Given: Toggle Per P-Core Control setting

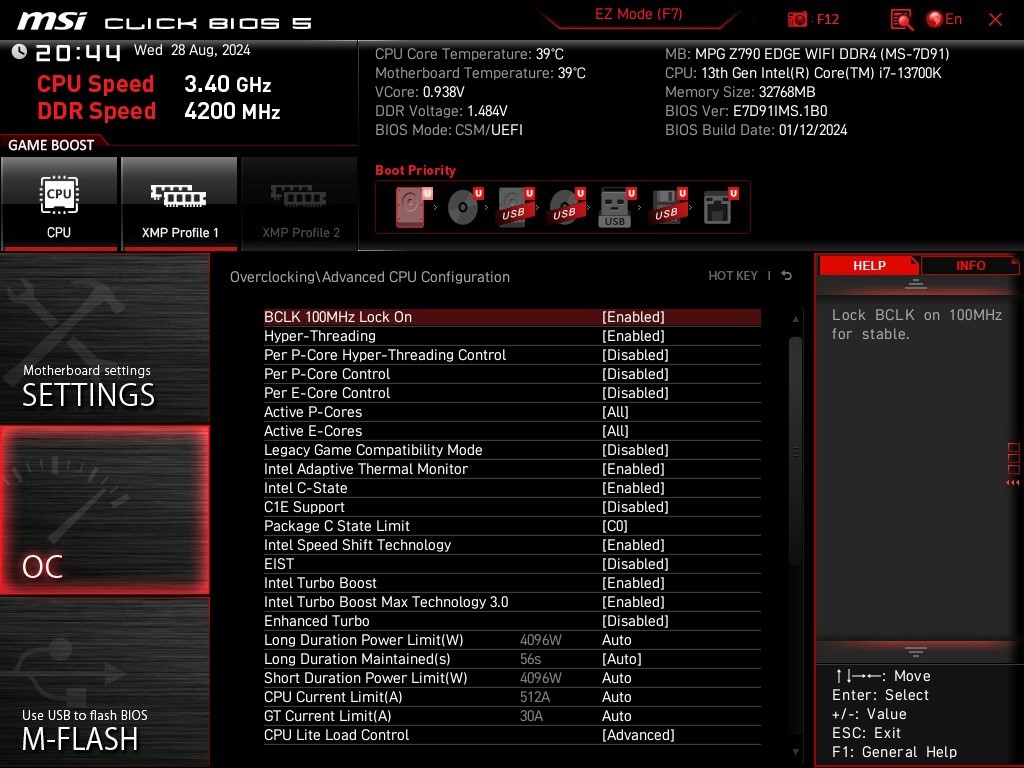Looking at the screenshot, I should click(x=512, y=374).
